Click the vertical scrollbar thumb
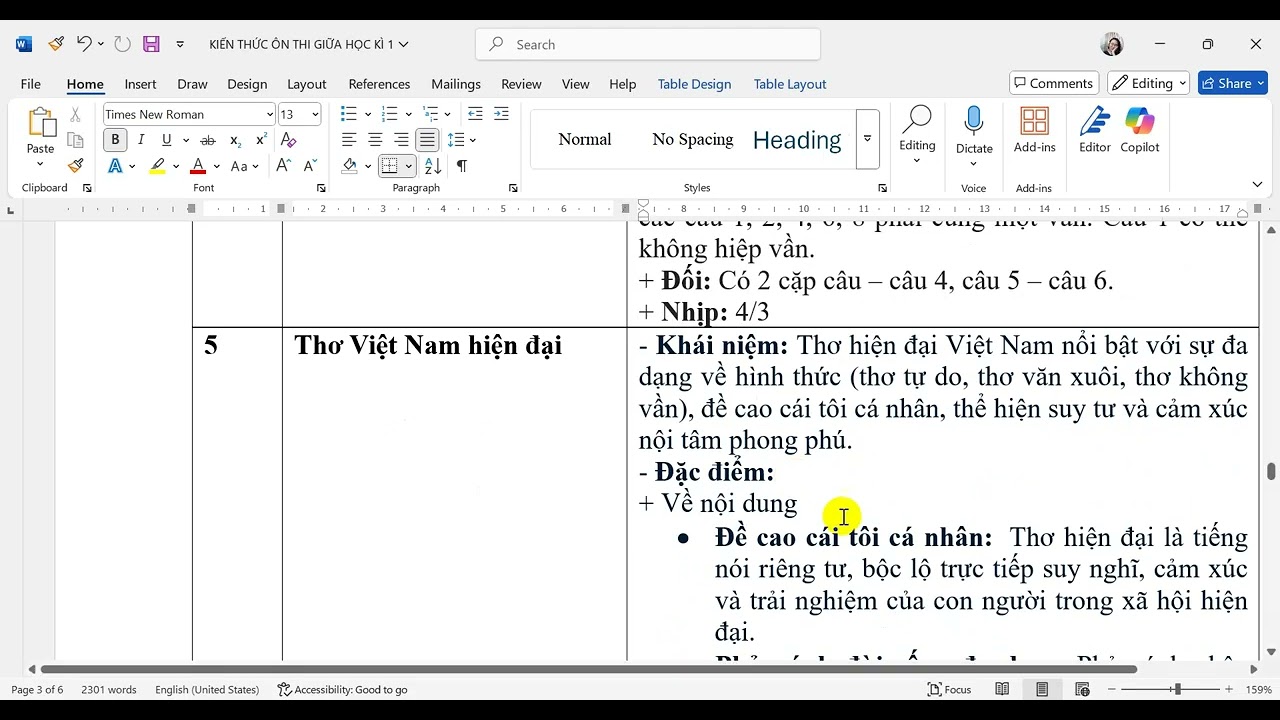Viewport: 1280px width, 720px height. (1271, 471)
